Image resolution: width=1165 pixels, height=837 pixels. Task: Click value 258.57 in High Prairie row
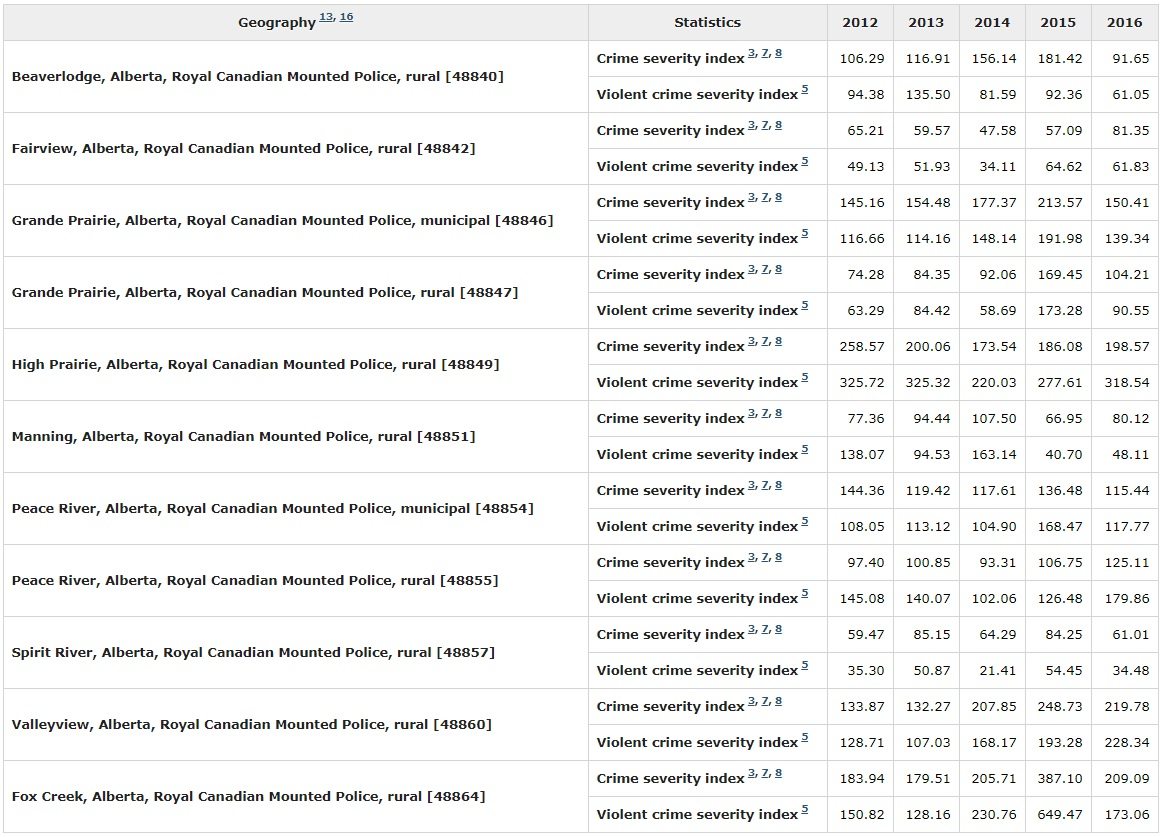pyautogui.click(x=862, y=346)
